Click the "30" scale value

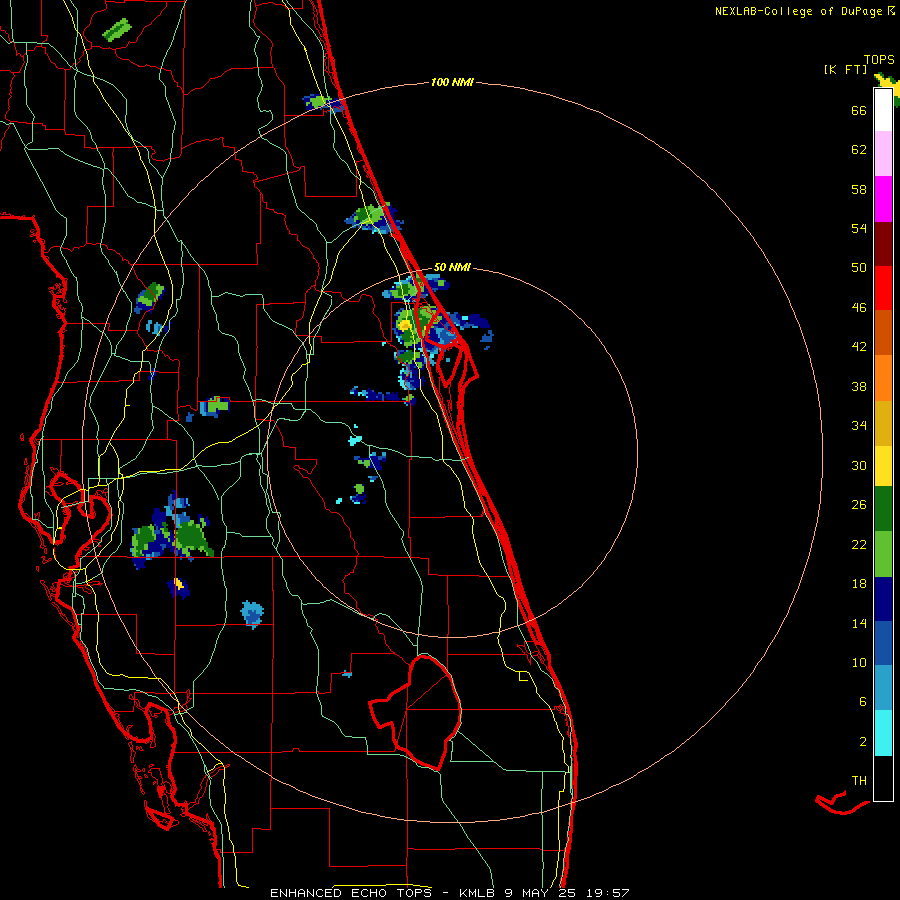tap(859, 465)
